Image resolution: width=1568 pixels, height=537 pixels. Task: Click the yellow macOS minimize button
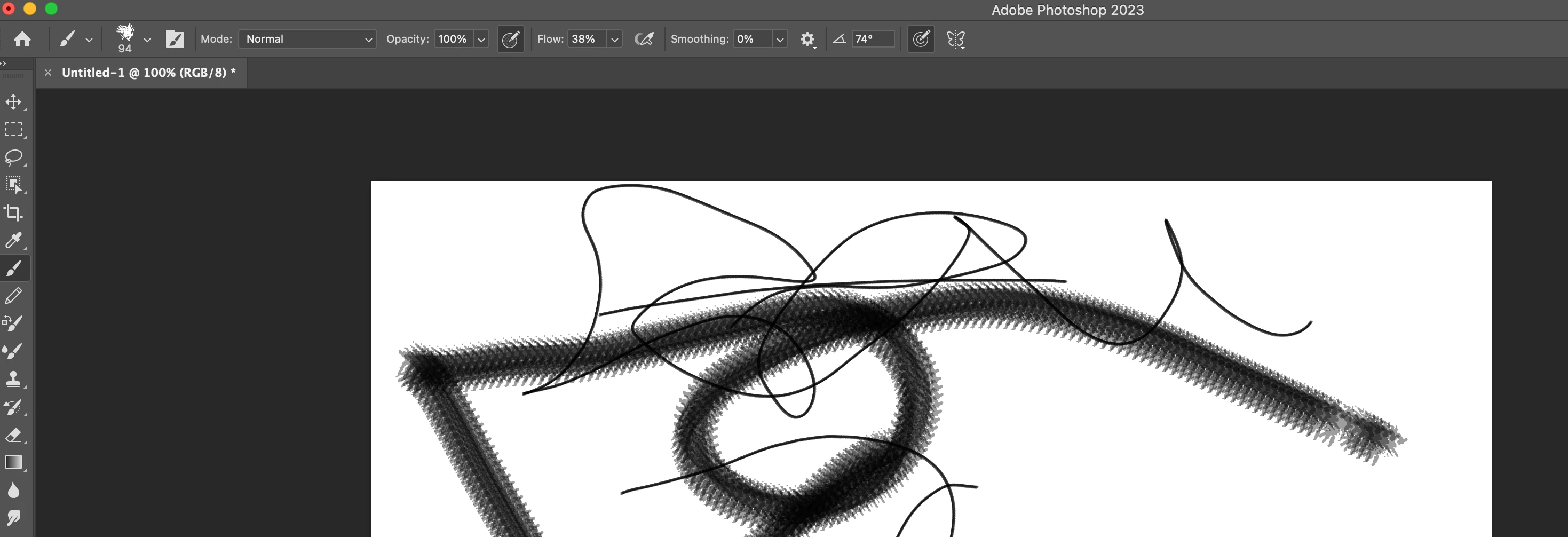click(x=30, y=9)
